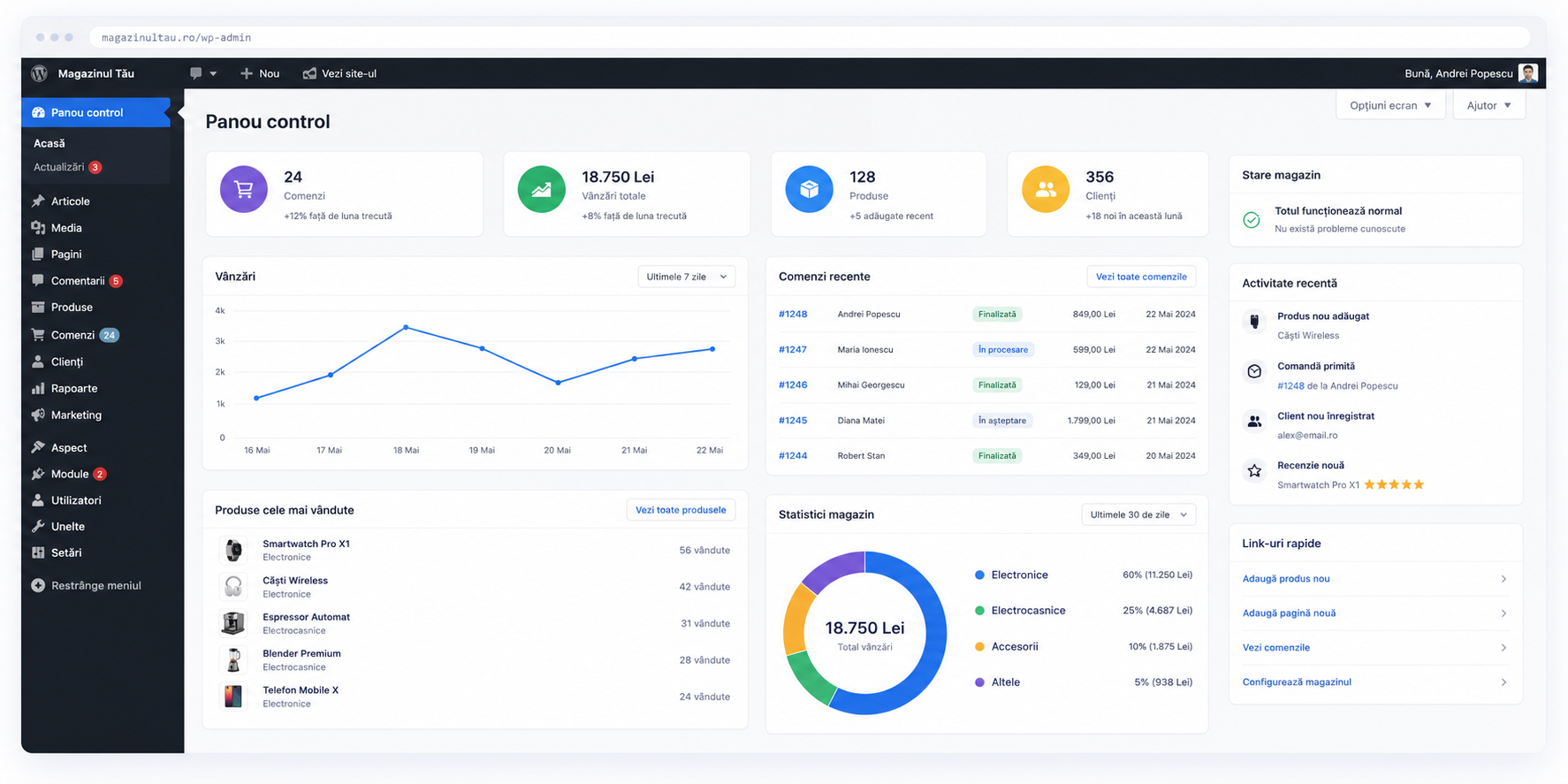Click the green Vânzări totale chart icon
Screen dimensions: 1568x784
[x=542, y=189]
